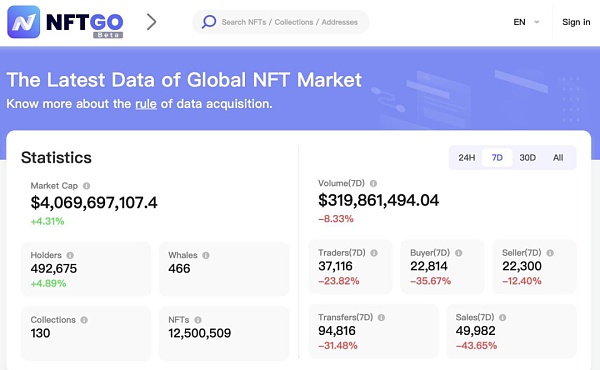
Task: Click the NFTGO logo
Action: tap(65, 22)
